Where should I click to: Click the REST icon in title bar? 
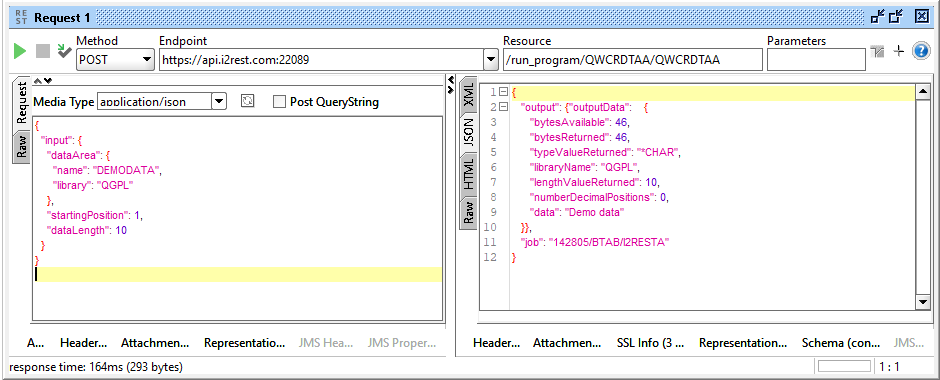tap(21, 17)
